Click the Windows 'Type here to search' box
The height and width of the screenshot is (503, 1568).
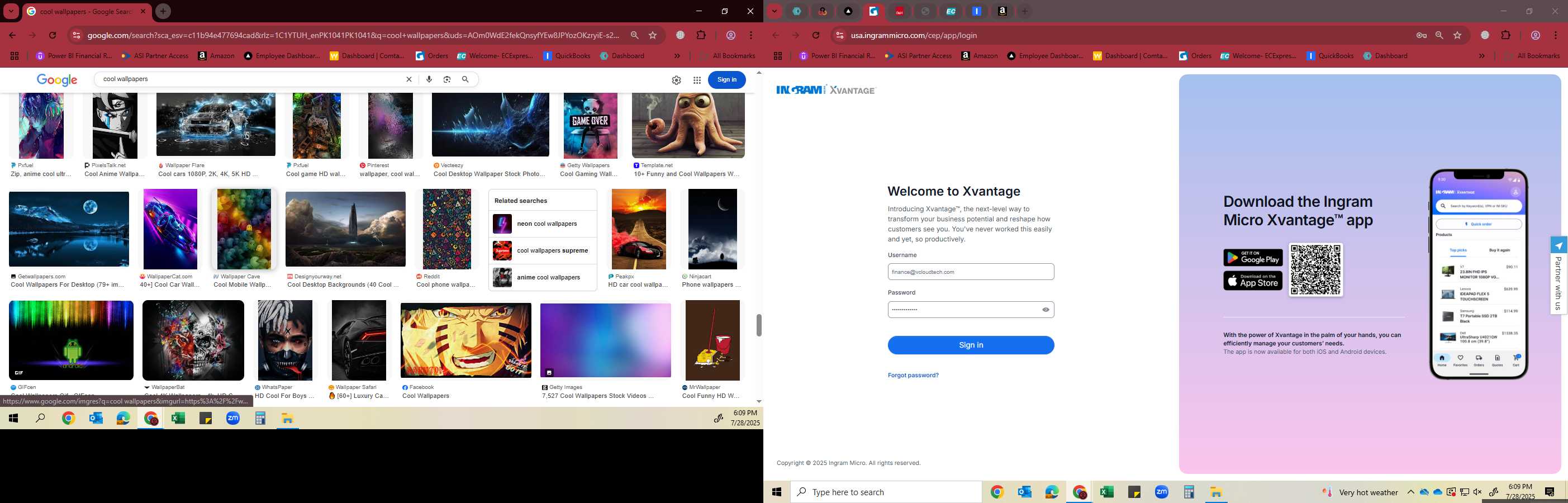pos(886,492)
